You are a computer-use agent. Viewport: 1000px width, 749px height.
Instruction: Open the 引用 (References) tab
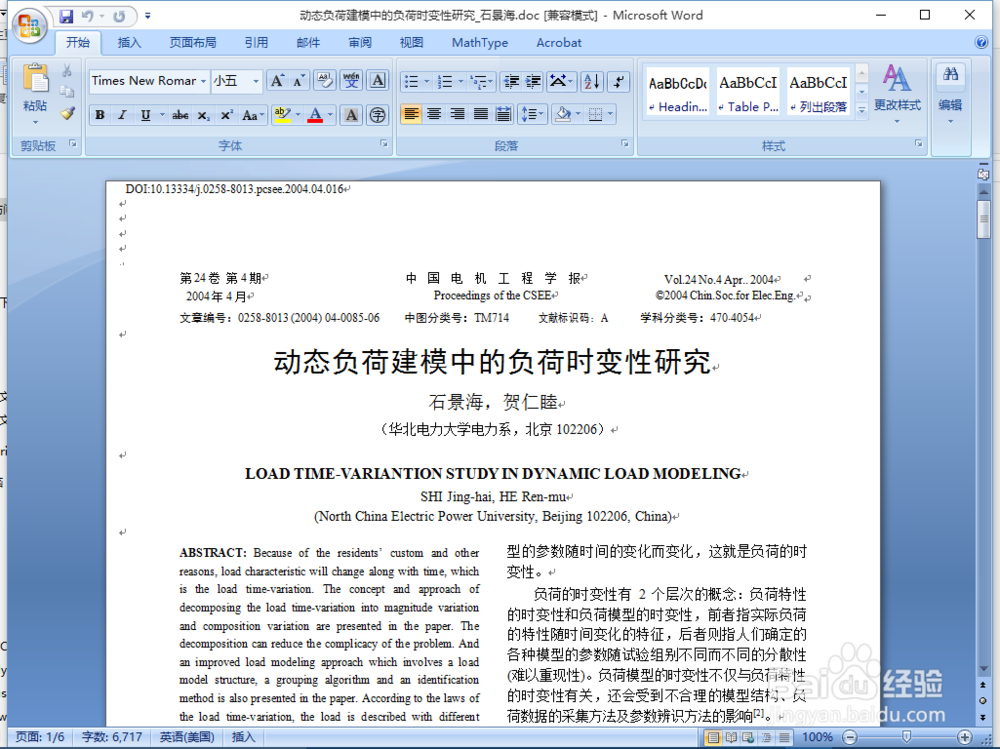[x=256, y=43]
